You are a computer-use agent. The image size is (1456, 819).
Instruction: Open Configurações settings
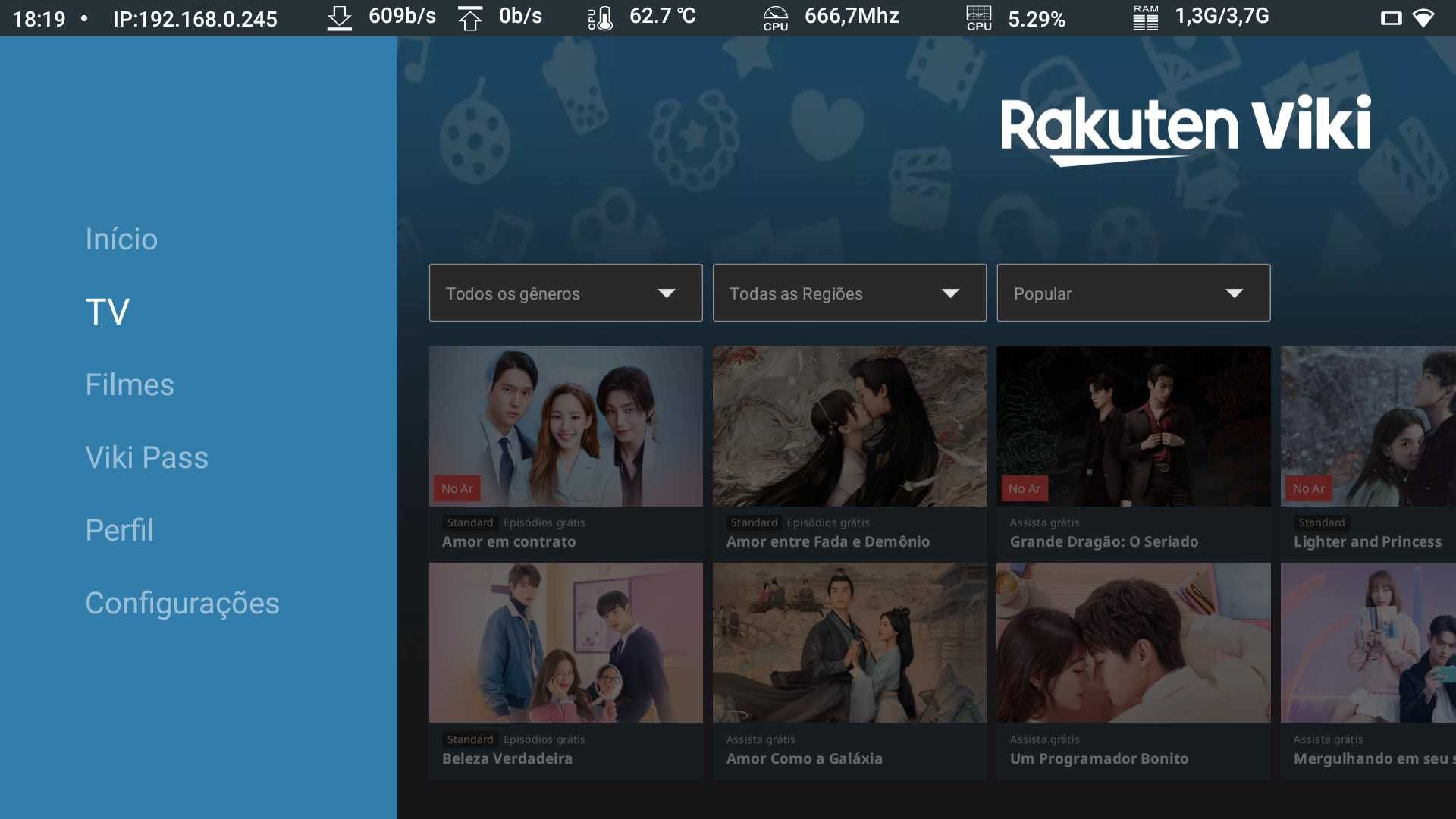tap(182, 603)
